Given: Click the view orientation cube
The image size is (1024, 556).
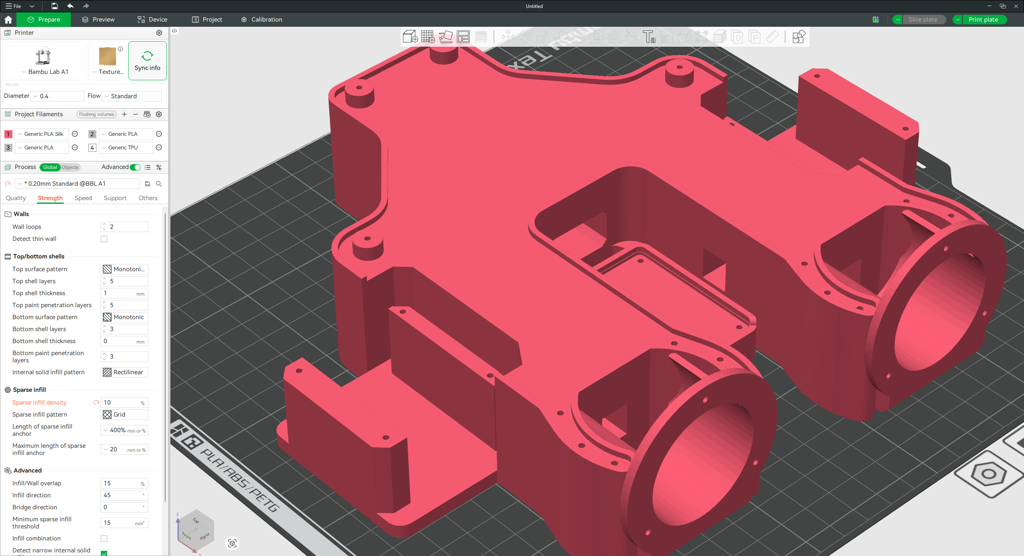Looking at the screenshot, I should point(196,530).
